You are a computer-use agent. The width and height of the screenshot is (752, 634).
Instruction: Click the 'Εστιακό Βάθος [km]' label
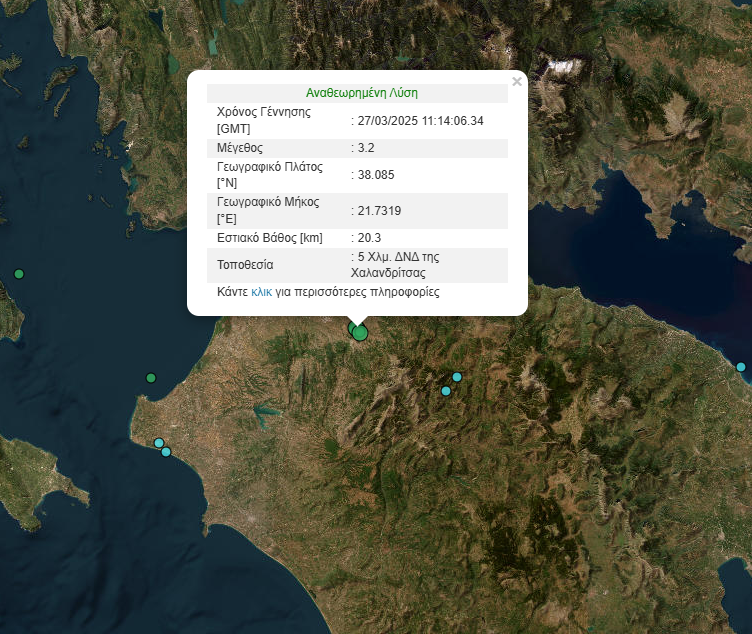coord(269,238)
